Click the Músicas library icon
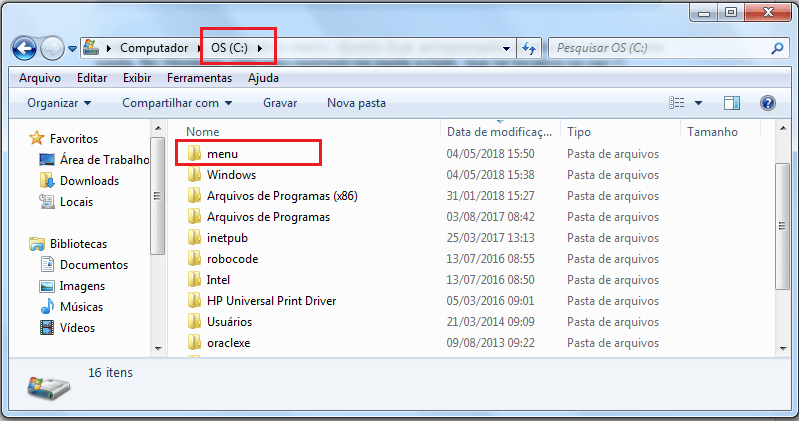 pos(47,307)
